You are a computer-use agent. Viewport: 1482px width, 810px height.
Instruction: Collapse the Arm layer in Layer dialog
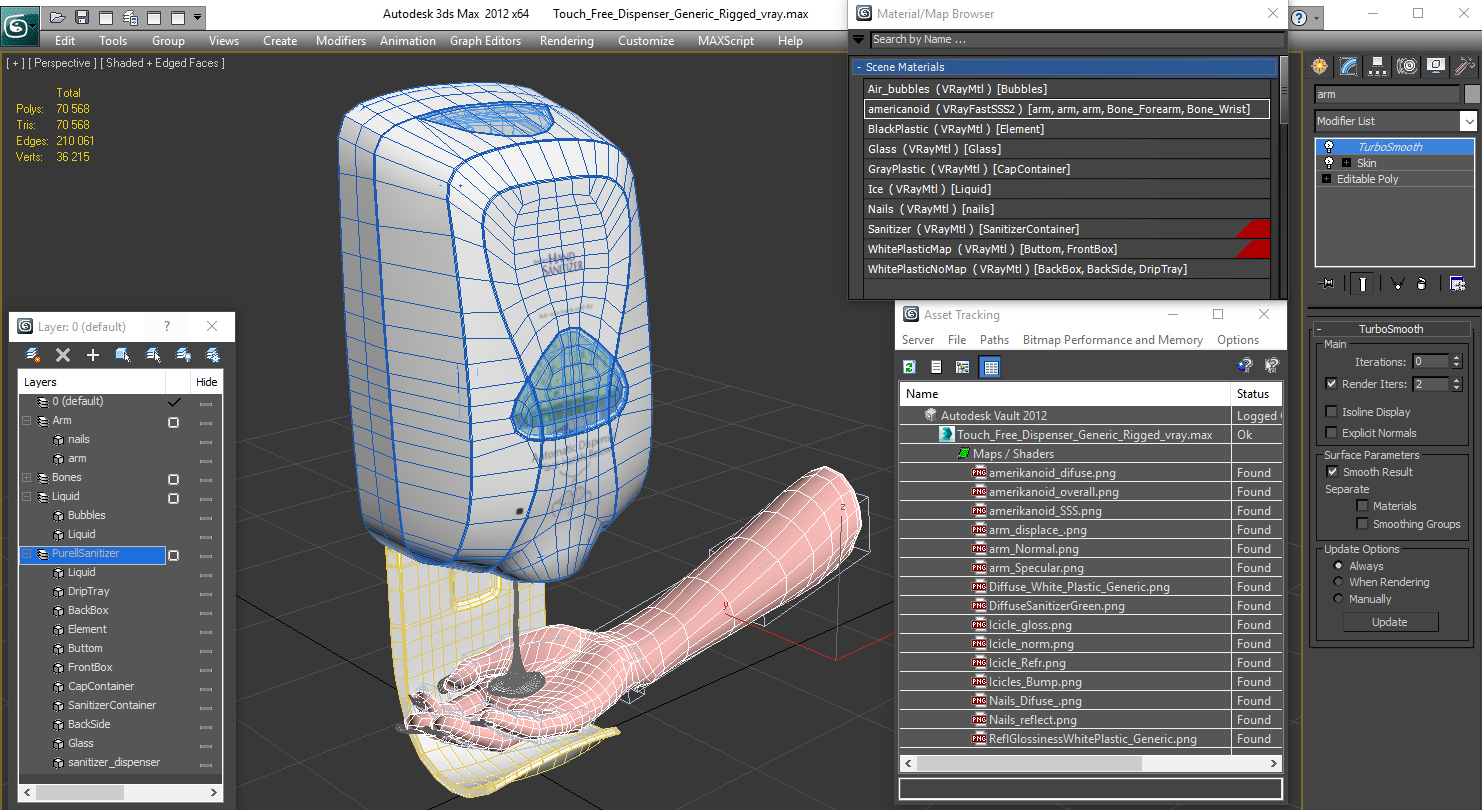(x=27, y=421)
